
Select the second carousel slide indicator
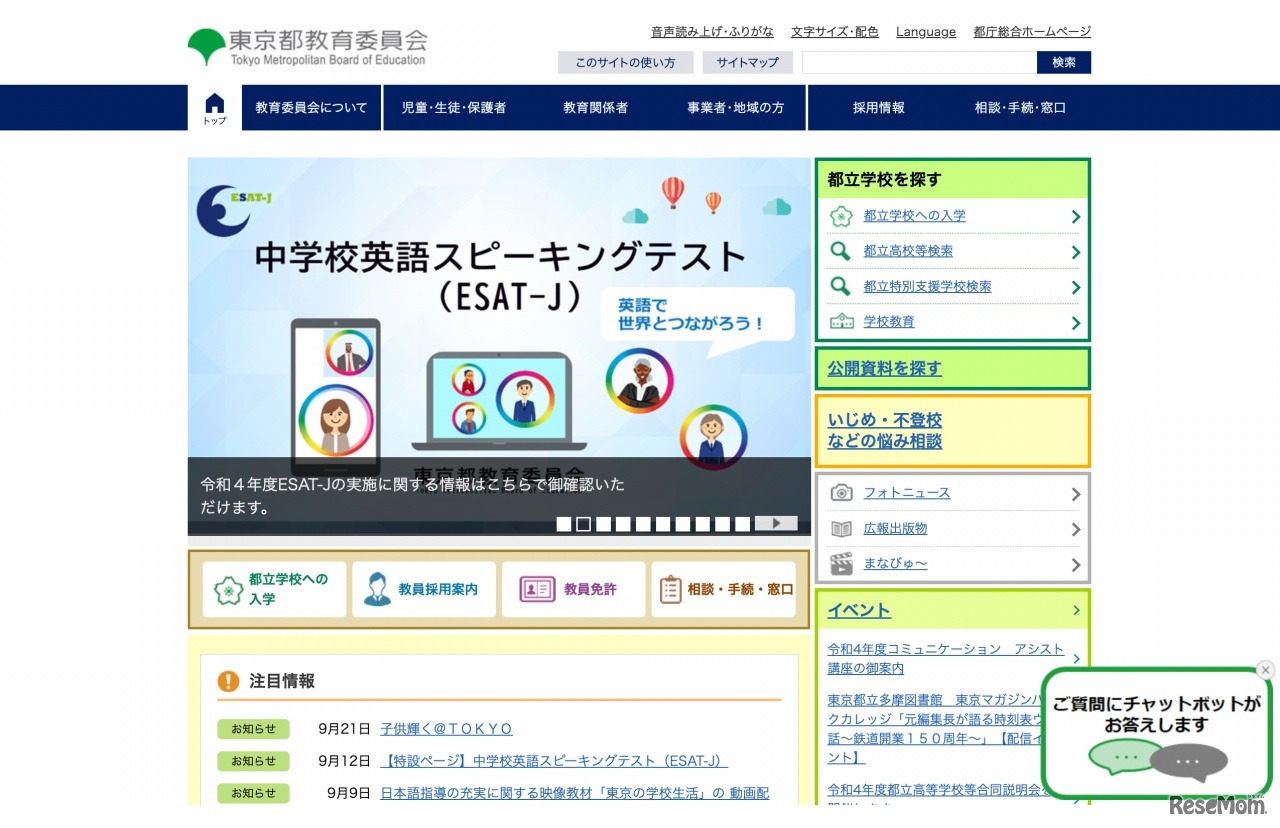pyautogui.click(x=583, y=524)
